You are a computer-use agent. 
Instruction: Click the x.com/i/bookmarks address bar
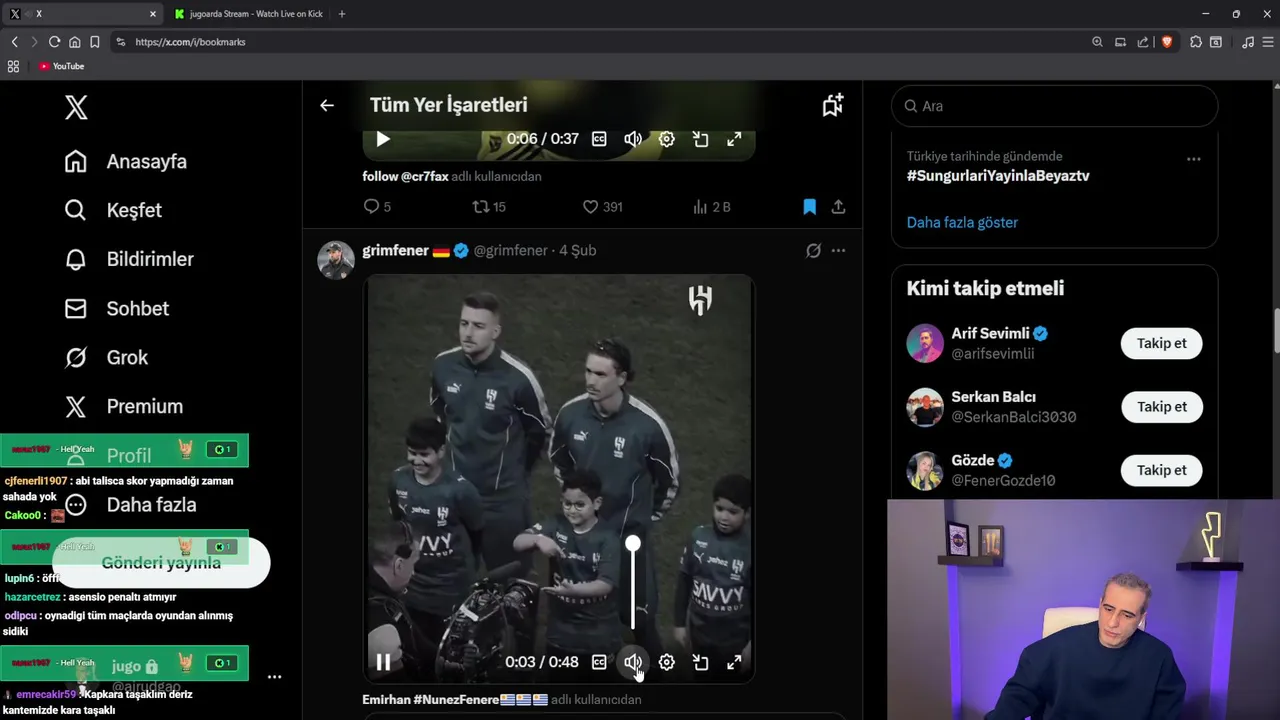tap(600, 42)
